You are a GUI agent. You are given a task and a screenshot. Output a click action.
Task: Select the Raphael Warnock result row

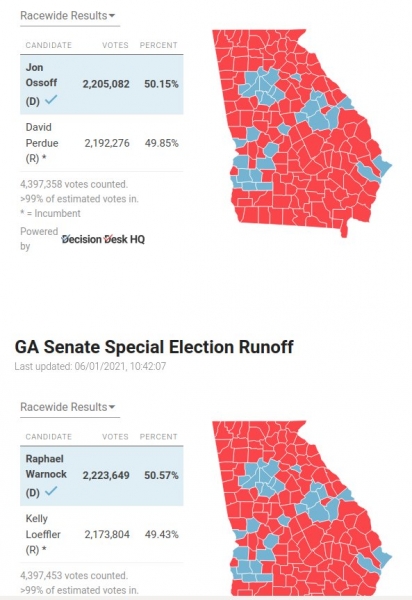(x=102, y=476)
